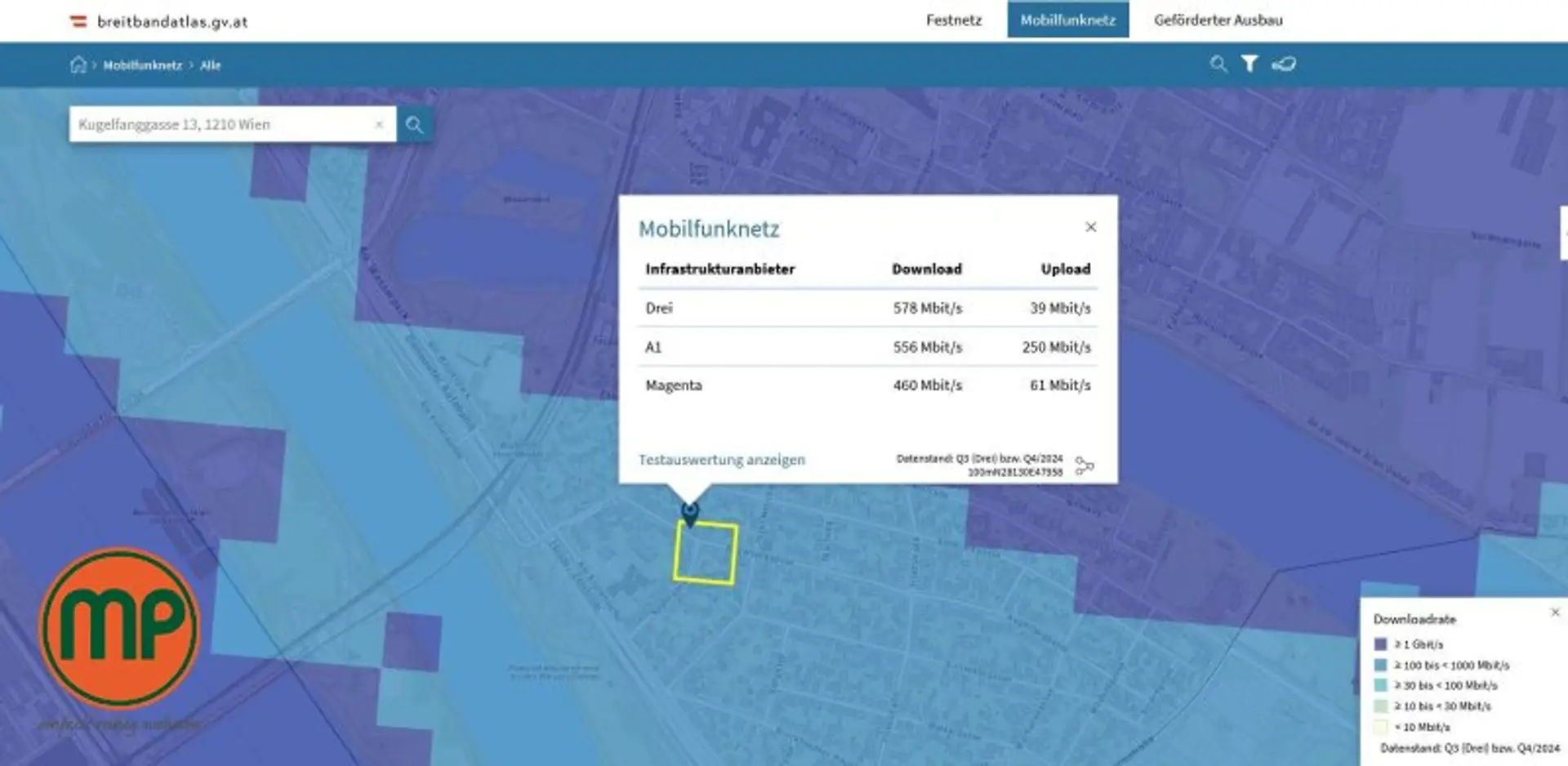Click the Downloadrate legend title
Viewport: 1568px width, 766px height.
[x=1414, y=619]
